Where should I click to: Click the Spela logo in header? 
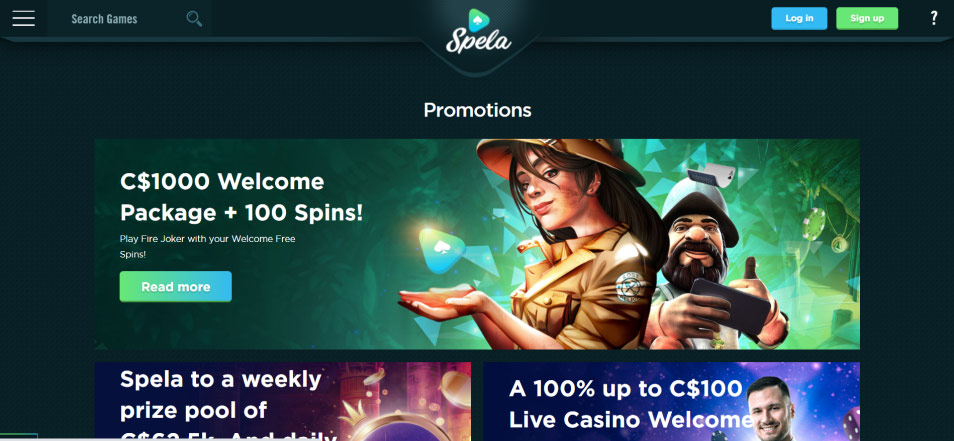pyautogui.click(x=478, y=32)
